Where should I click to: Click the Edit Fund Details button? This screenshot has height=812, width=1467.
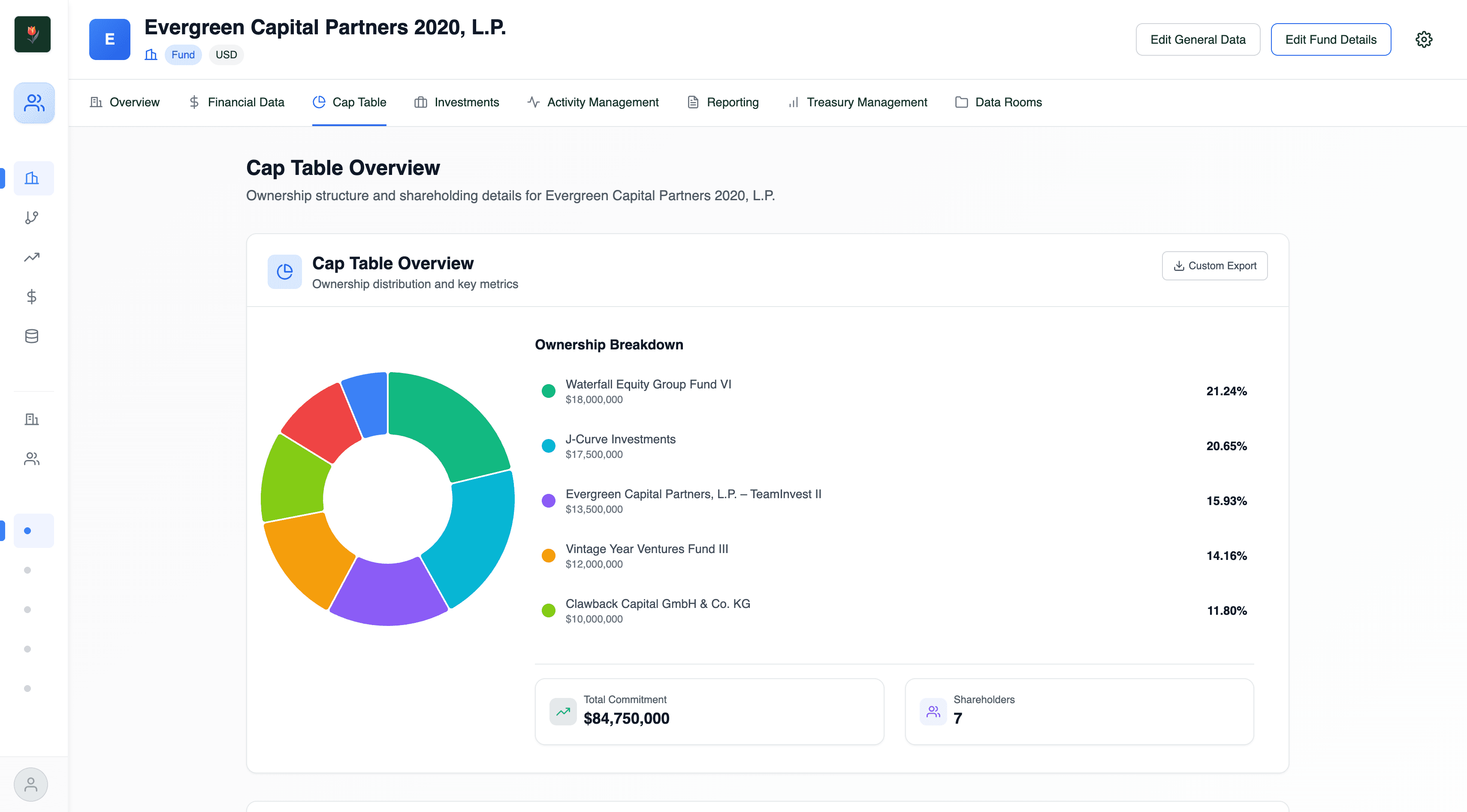(x=1330, y=39)
